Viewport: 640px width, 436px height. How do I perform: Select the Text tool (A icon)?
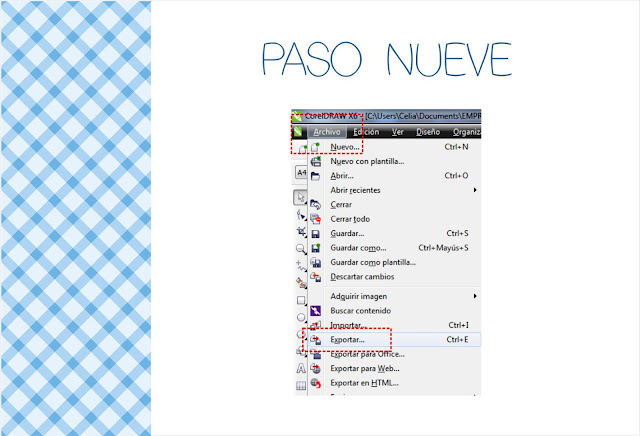301,369
